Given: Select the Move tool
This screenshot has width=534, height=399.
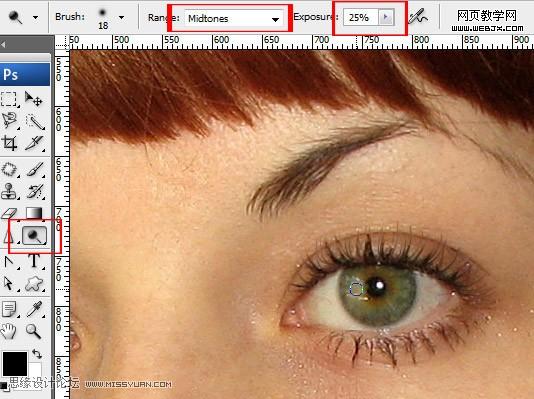Looking at the screenshot, I should click(x=34, y=99).
